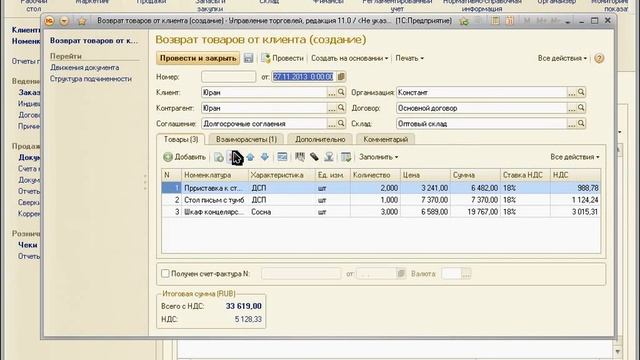Move row down with blue down arrow
The width and height of the screenshot is (640, 360).
(x=264, y=157)
